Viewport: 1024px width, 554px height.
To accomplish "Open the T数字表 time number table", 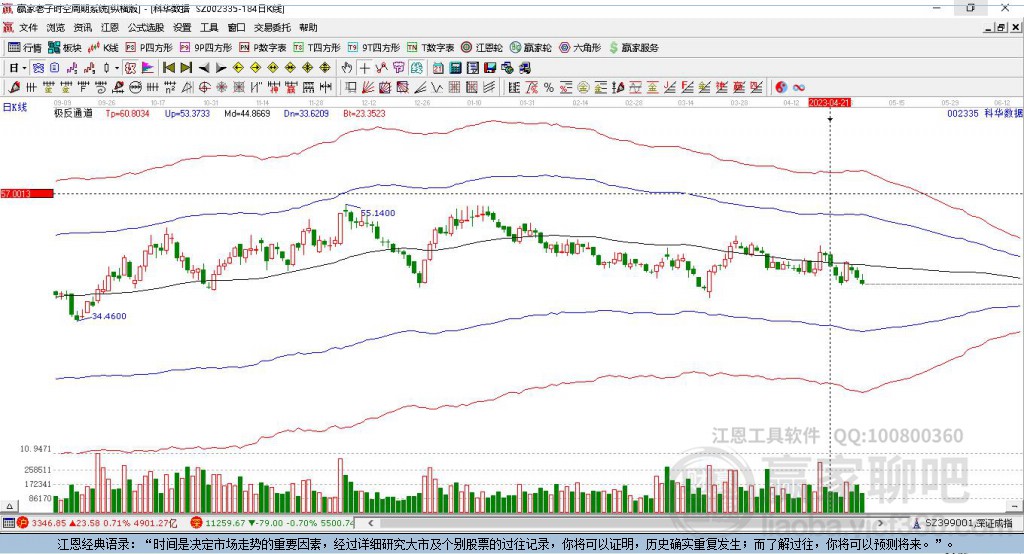I will [x=430, y=48].
